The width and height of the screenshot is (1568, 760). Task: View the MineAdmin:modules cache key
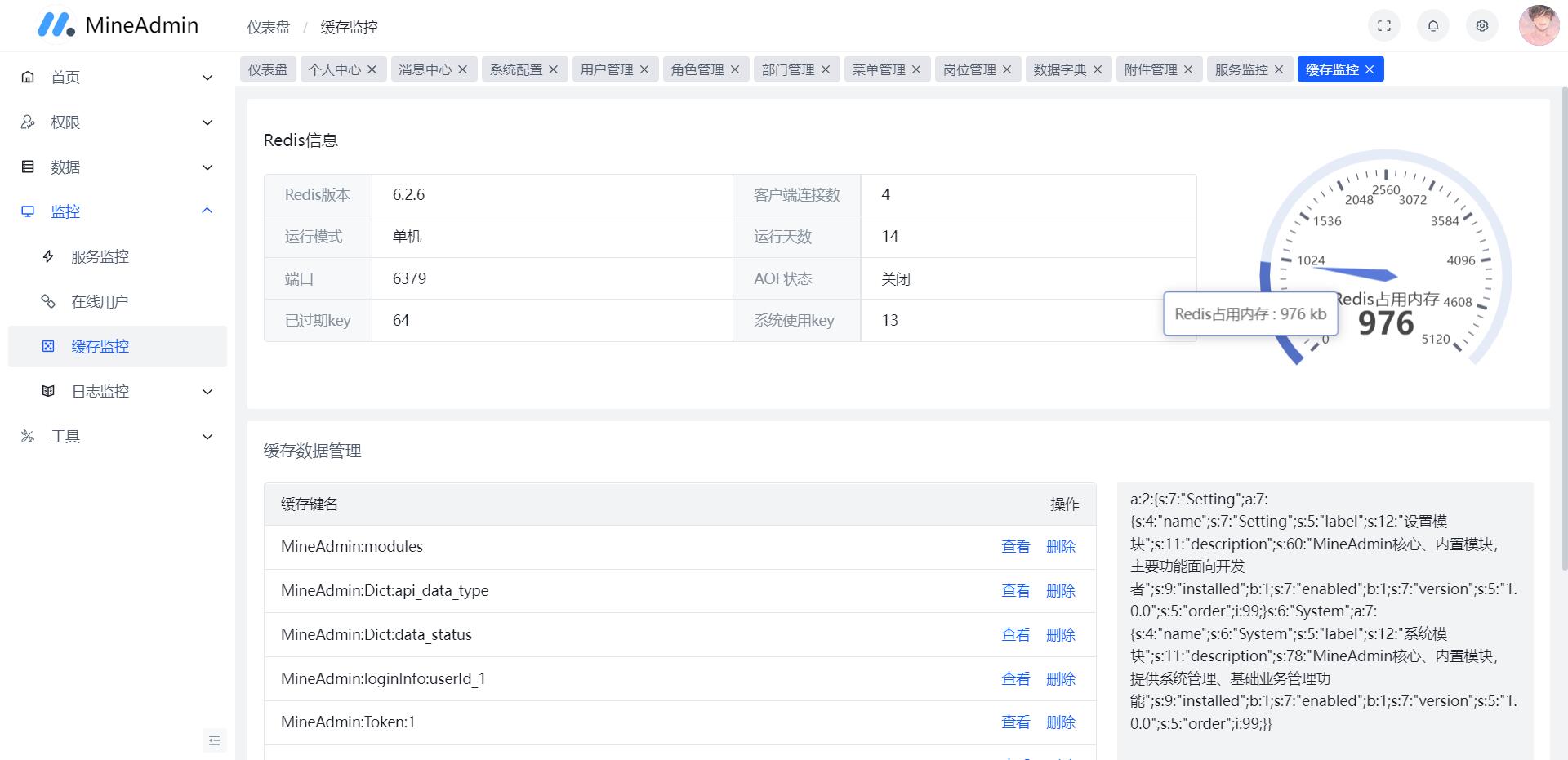(1016, 547)
